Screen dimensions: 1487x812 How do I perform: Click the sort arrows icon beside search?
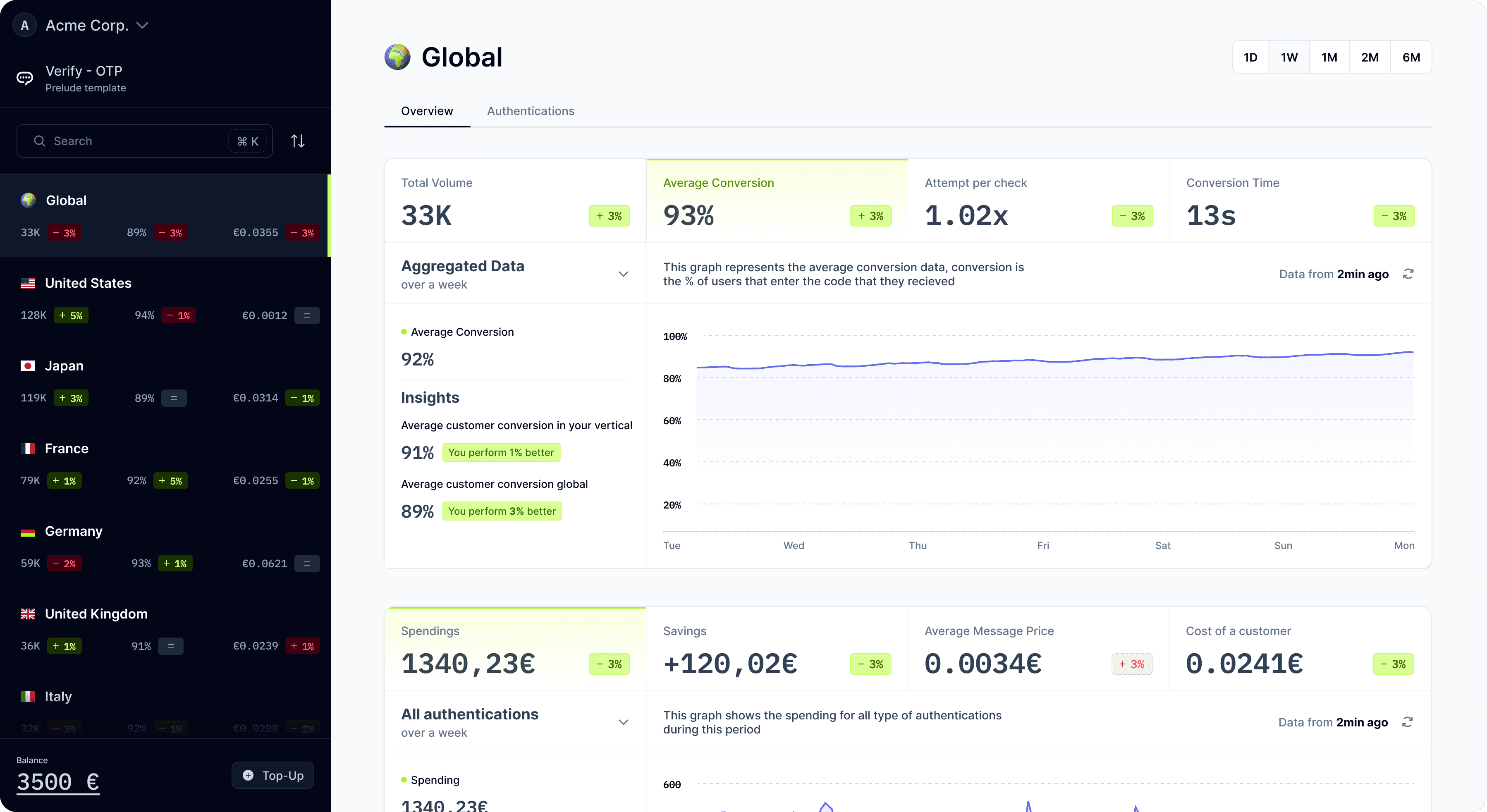point(298,141)
